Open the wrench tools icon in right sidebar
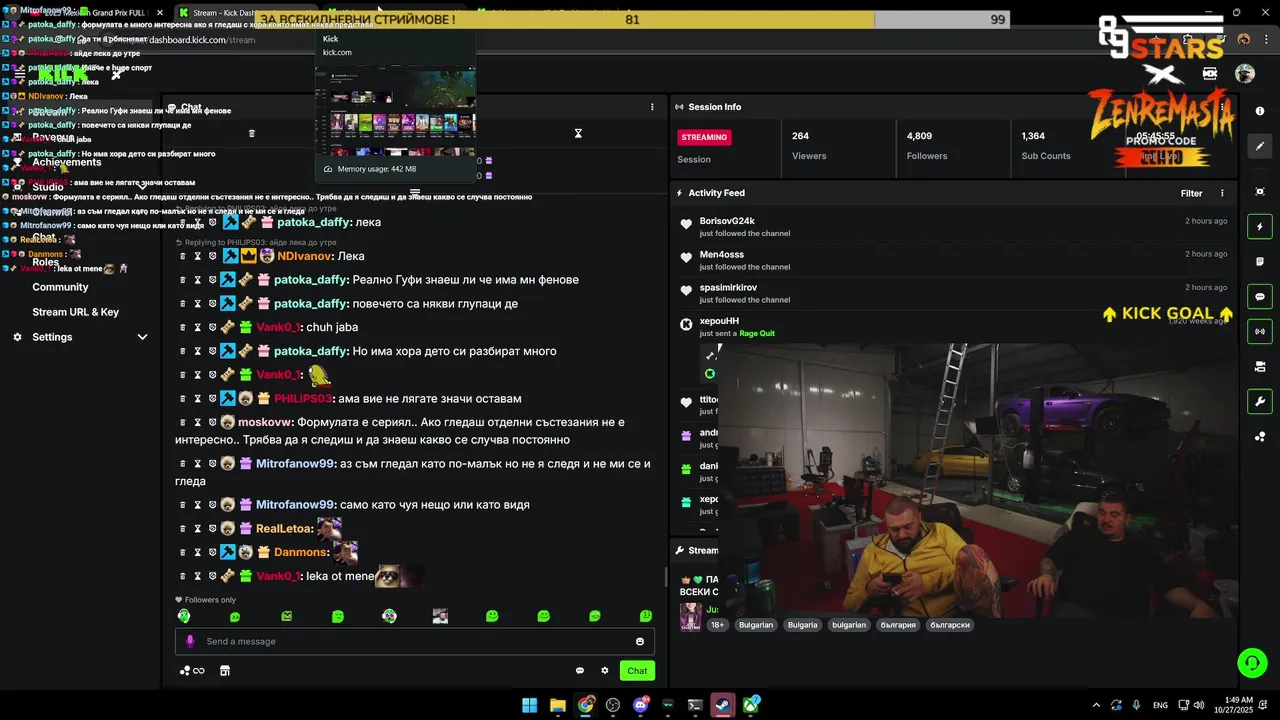Screen dimensions: 1280x720 1260,402
